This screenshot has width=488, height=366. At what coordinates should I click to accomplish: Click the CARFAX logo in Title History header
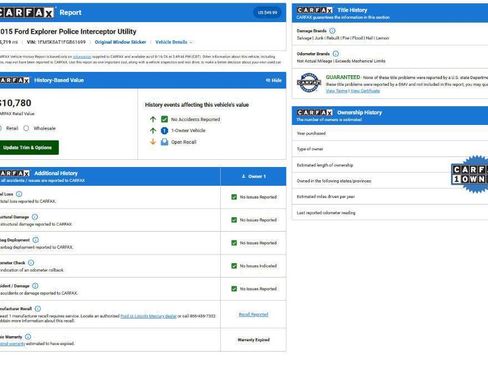(315, 10)
